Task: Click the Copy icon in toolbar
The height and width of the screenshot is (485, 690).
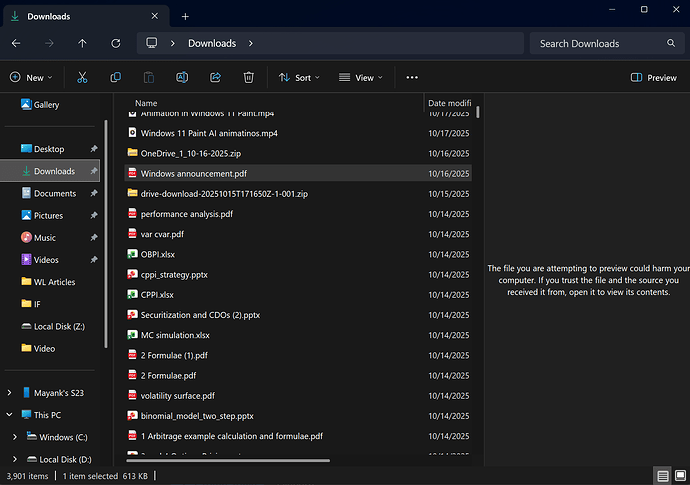Action: tap(116, 77)
